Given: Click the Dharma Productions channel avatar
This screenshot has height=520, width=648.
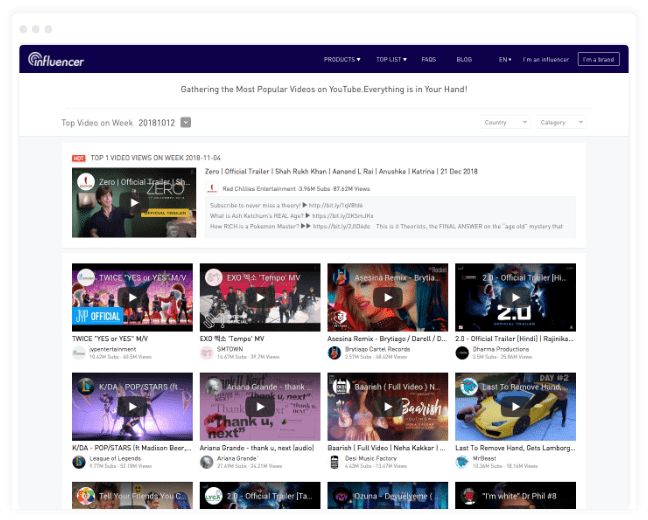Looking at the screenshot, I should pos(462,353).
